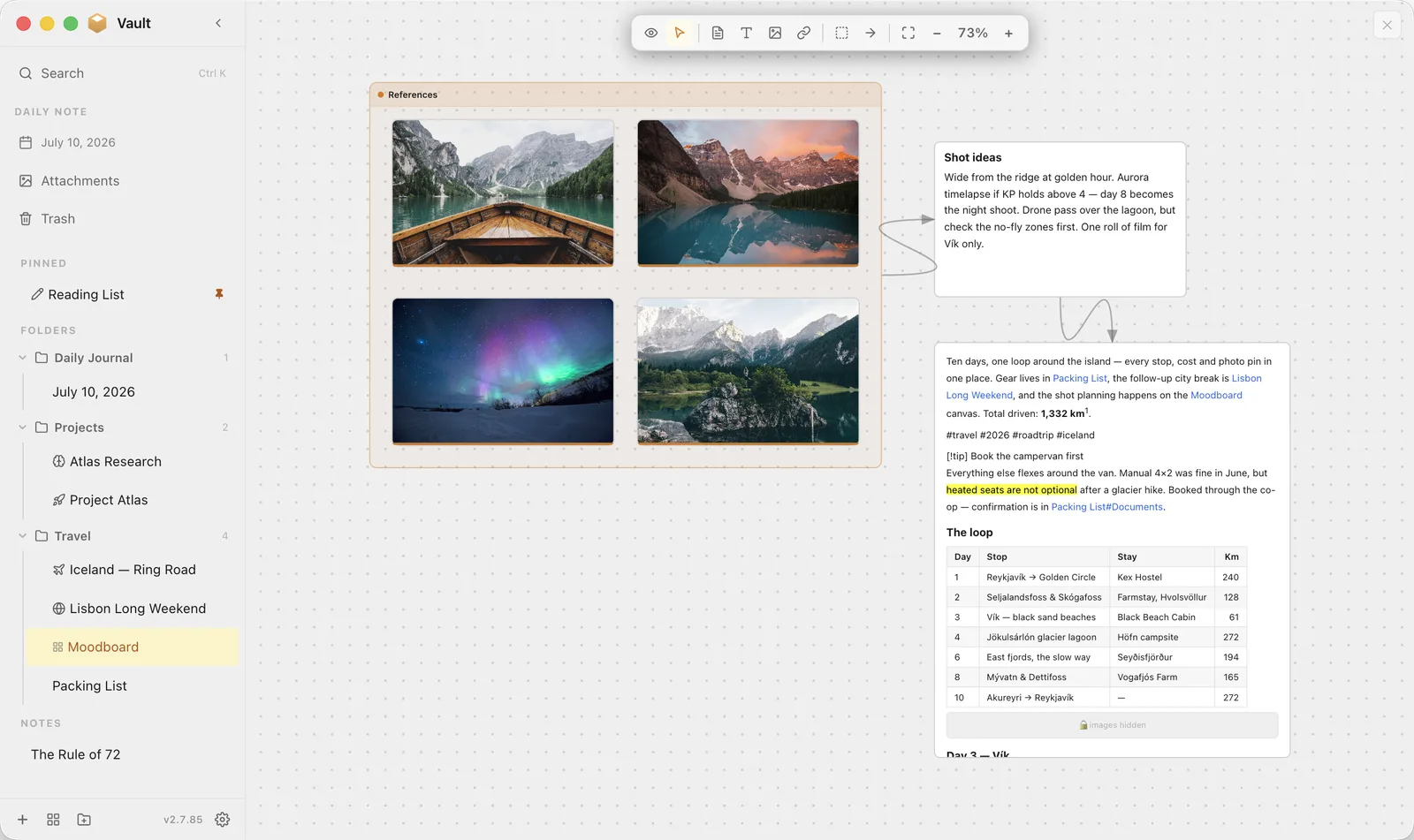Select the Travel folder
The height and width of the screenshot is (840, 1414).
click(72, 536)
